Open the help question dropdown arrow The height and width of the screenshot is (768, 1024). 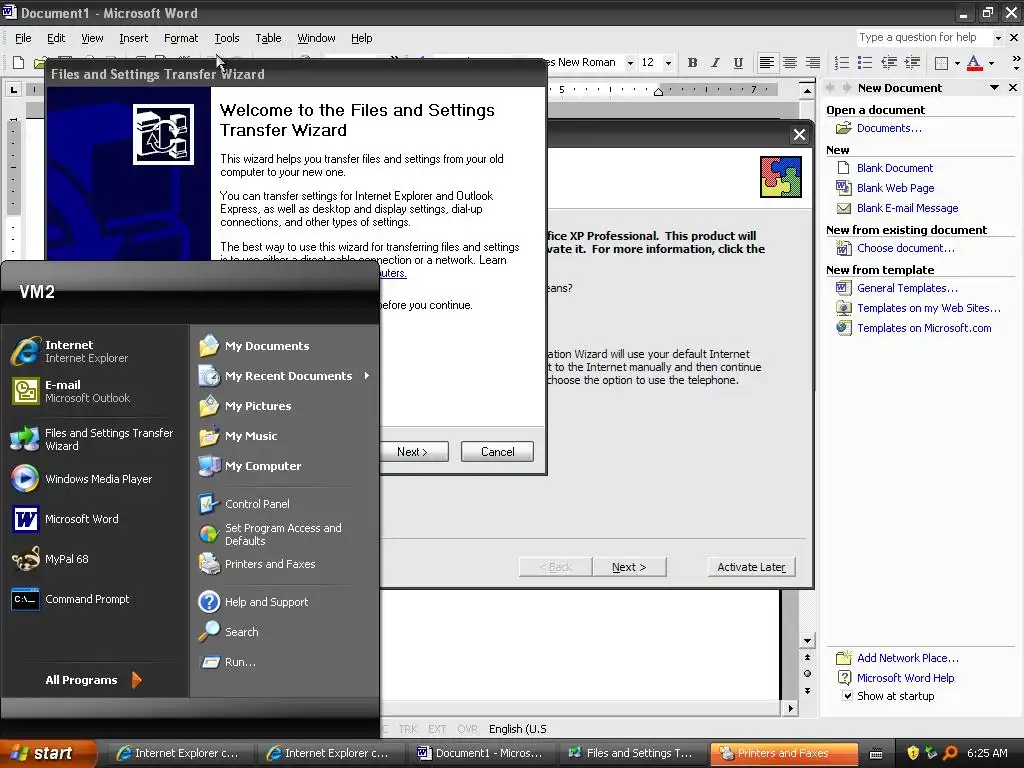tap(998, 38)
